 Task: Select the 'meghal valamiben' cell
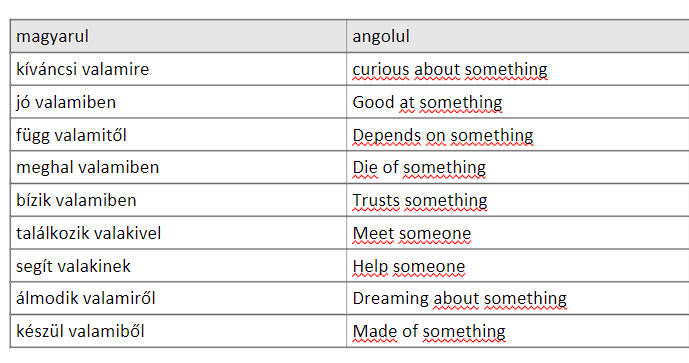(x=178, y=167)
